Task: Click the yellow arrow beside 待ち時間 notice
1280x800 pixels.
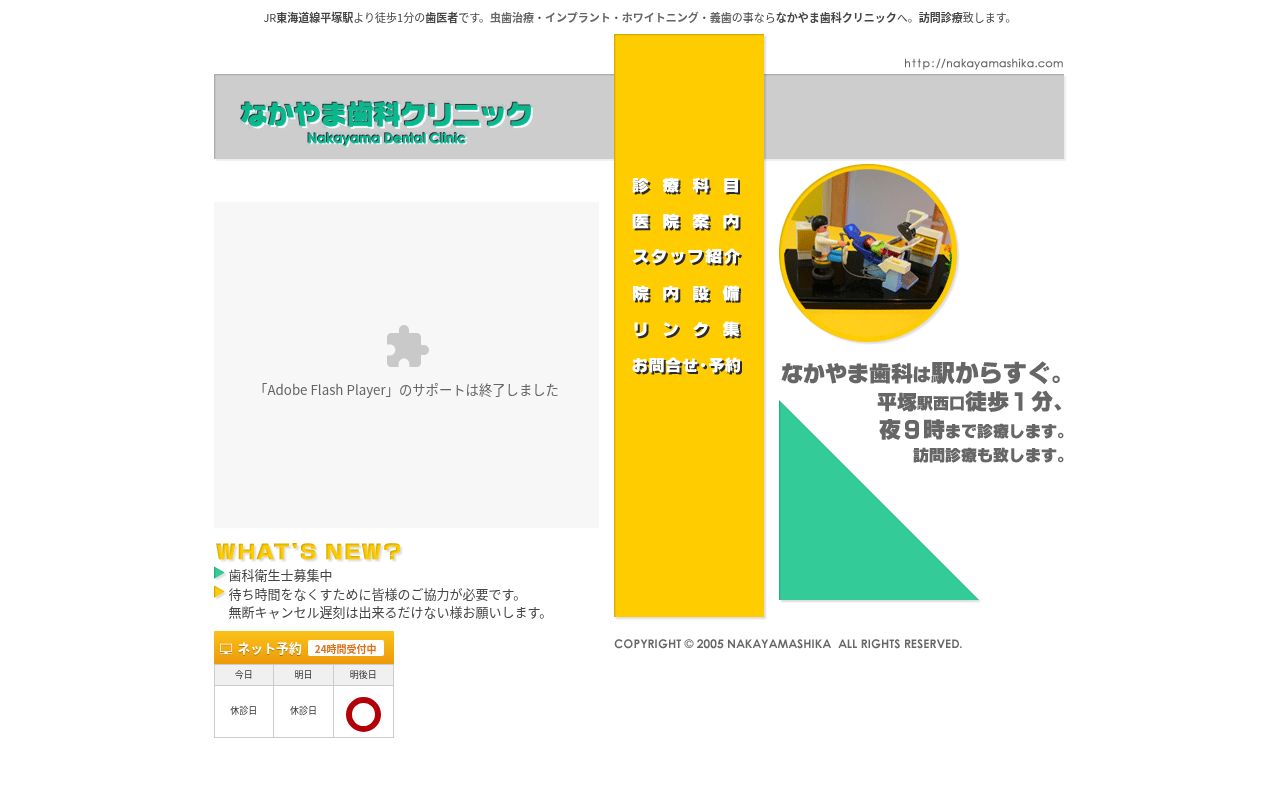Action: pyautogui.click(x=219, y=592)
